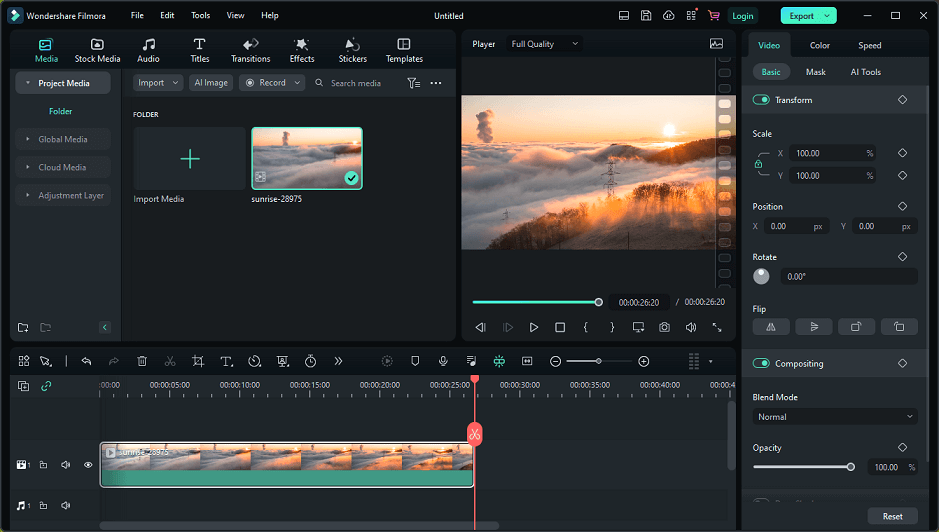Hide video track 1 with eye icon
Viewport: 939px width, 532px height.
click(x=88, y=465)
